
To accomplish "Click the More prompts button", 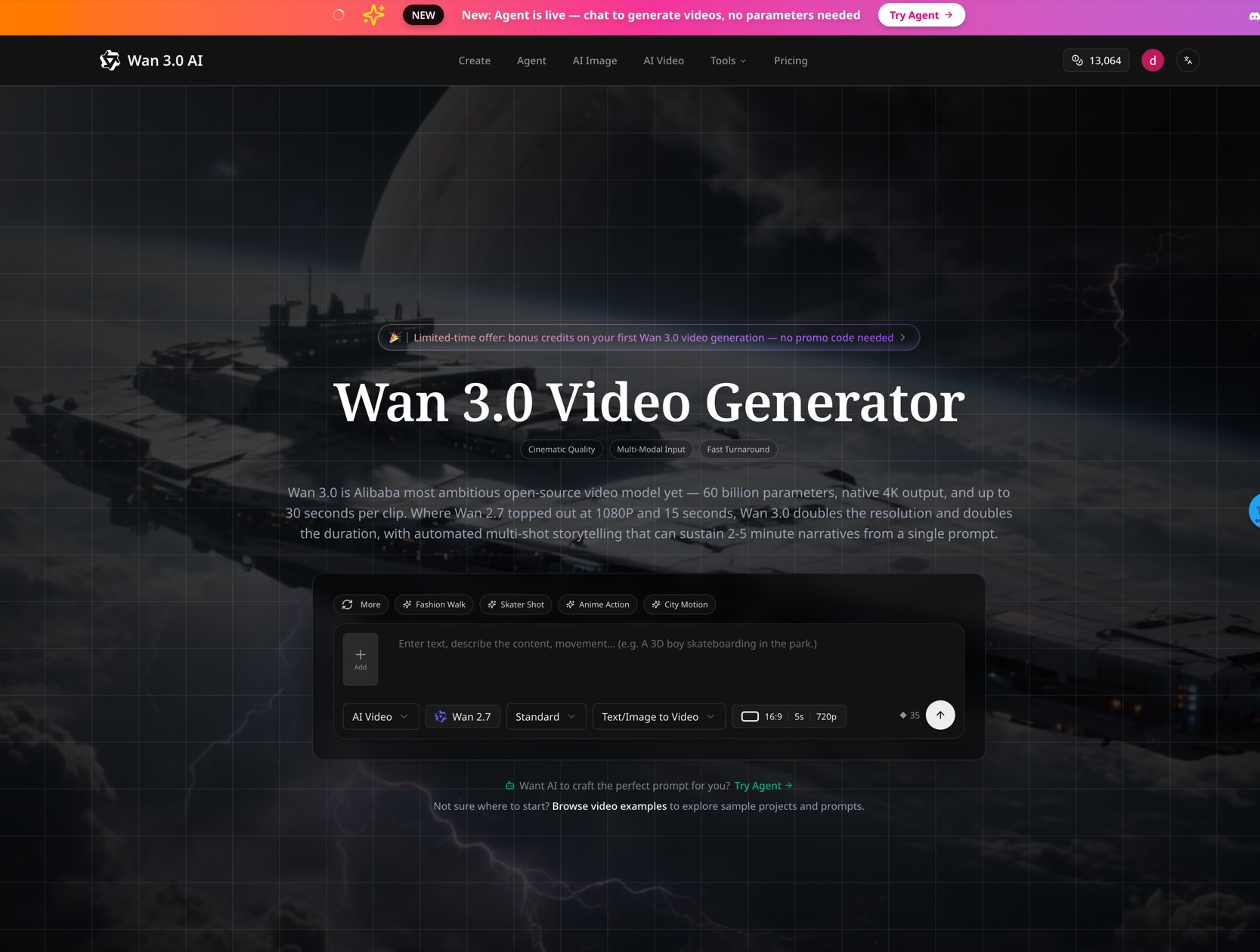I will click(x=361, y=604).
